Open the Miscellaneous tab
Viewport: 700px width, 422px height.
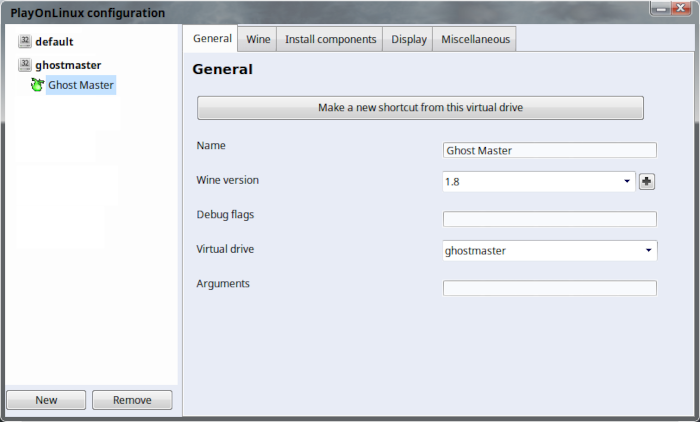pyautogui.click(x=475, y=39)
